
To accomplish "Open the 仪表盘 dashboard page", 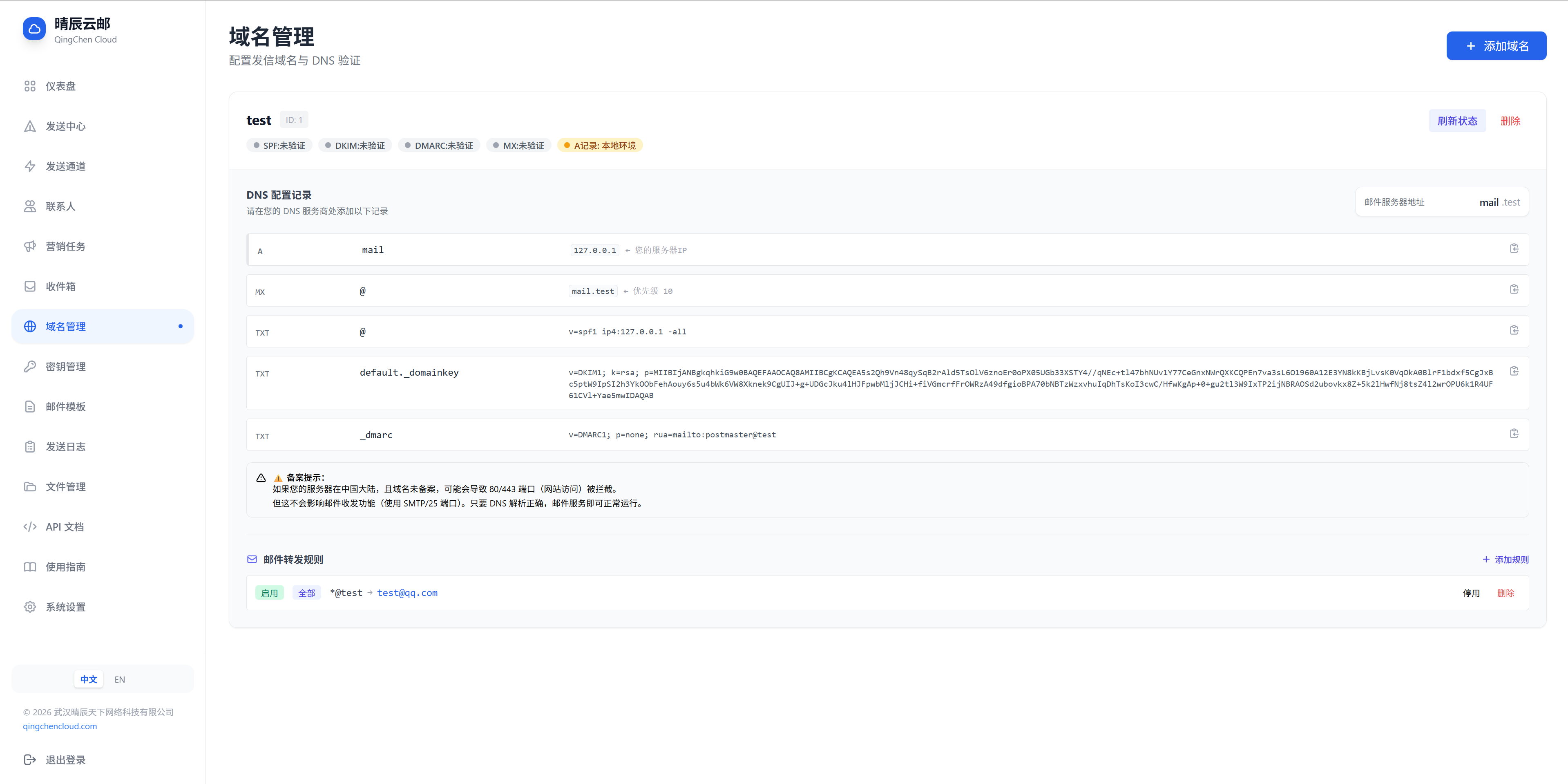I will pyautogui.click(x=60, y=86).
